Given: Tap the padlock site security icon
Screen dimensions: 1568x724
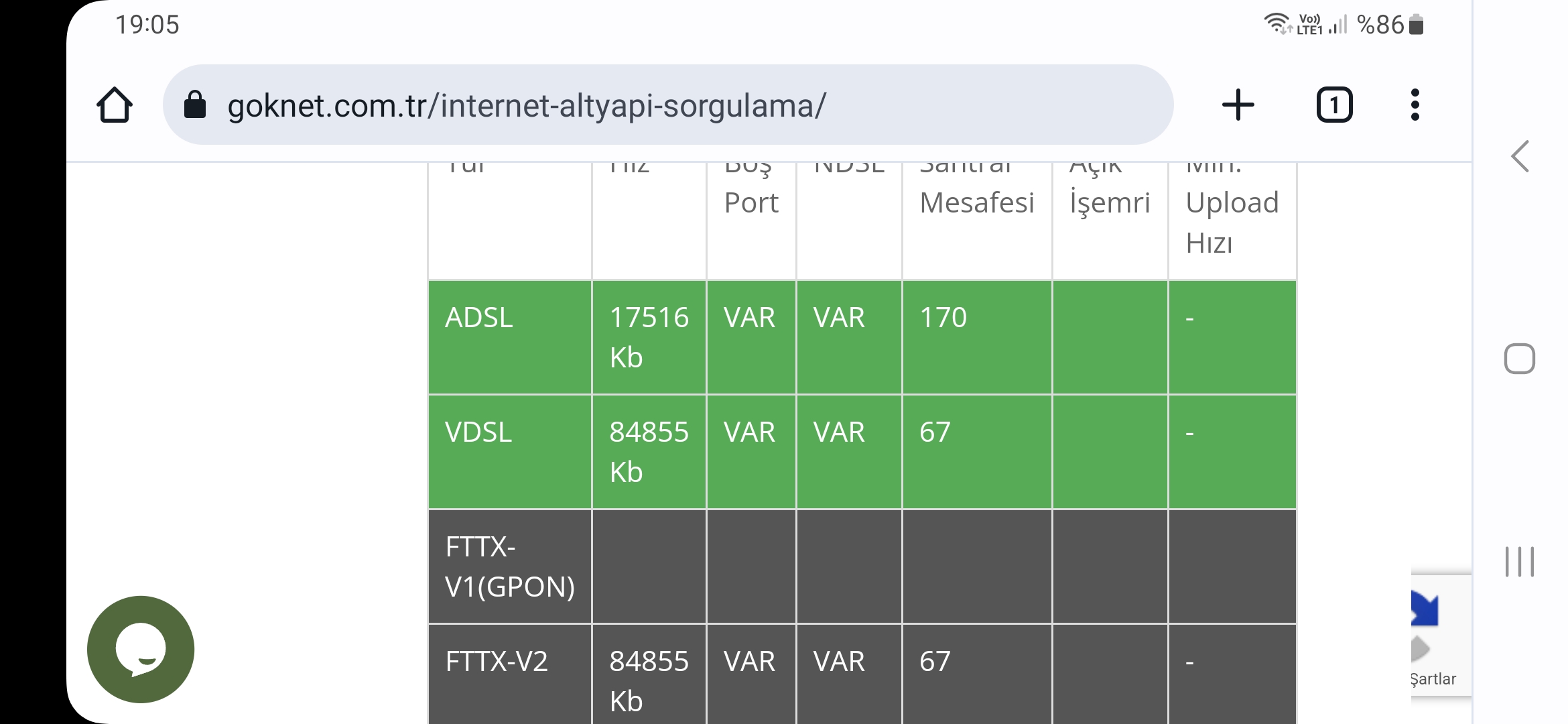Looking at the screenshot, I should coord(195,105).
